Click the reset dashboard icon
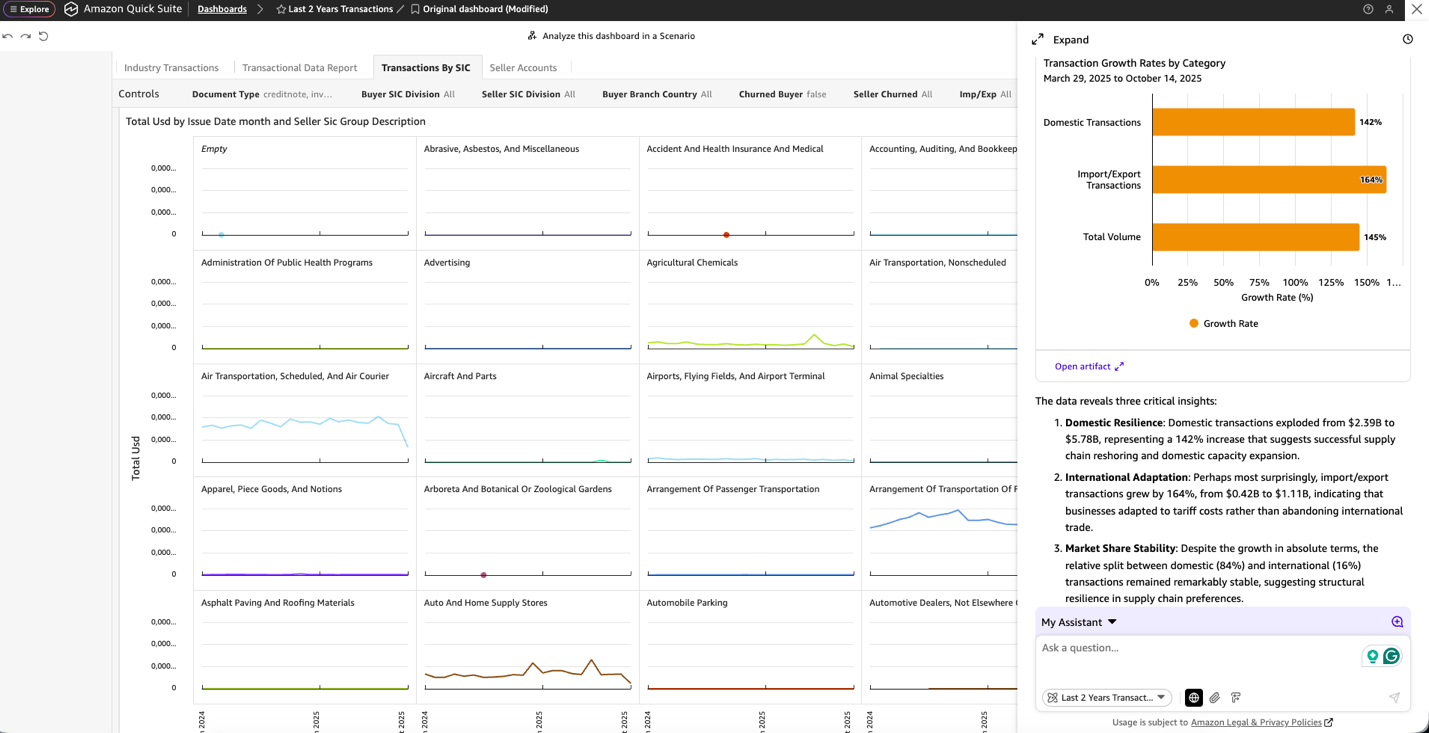This screenshot has height=733, width=1429. tap(44, 36)
